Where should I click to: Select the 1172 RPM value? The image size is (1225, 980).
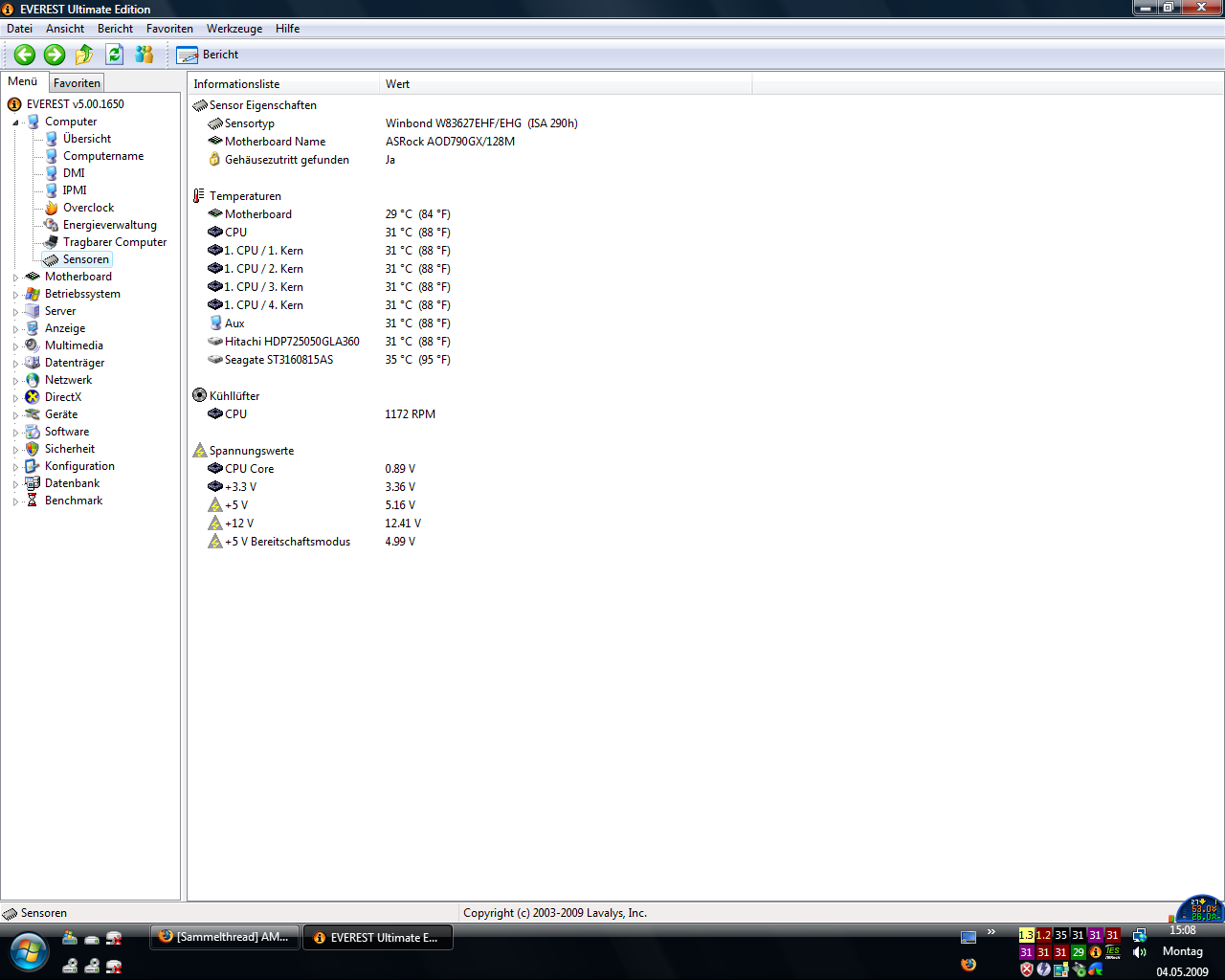click(410, 414)
